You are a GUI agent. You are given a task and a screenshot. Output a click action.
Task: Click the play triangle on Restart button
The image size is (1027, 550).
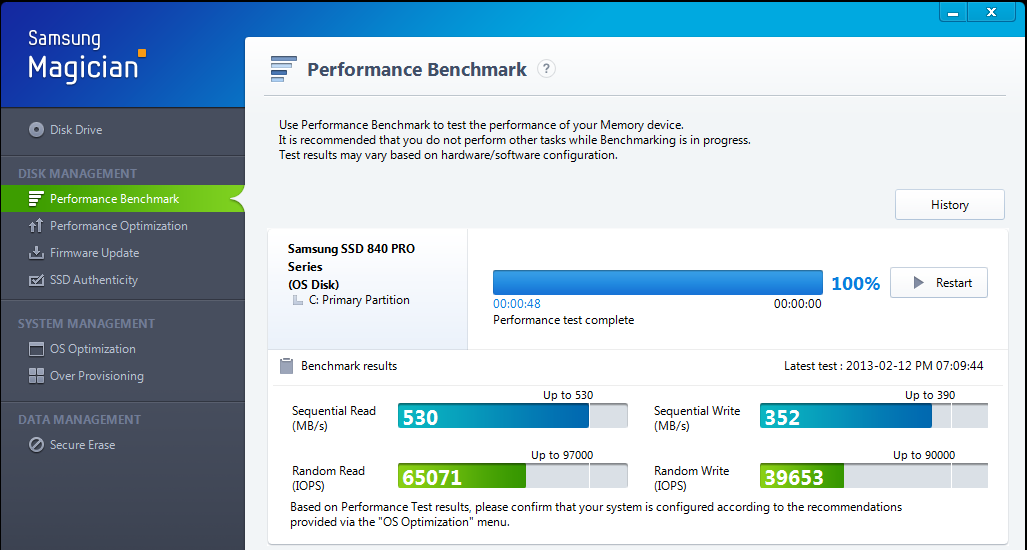click(918, 283)
